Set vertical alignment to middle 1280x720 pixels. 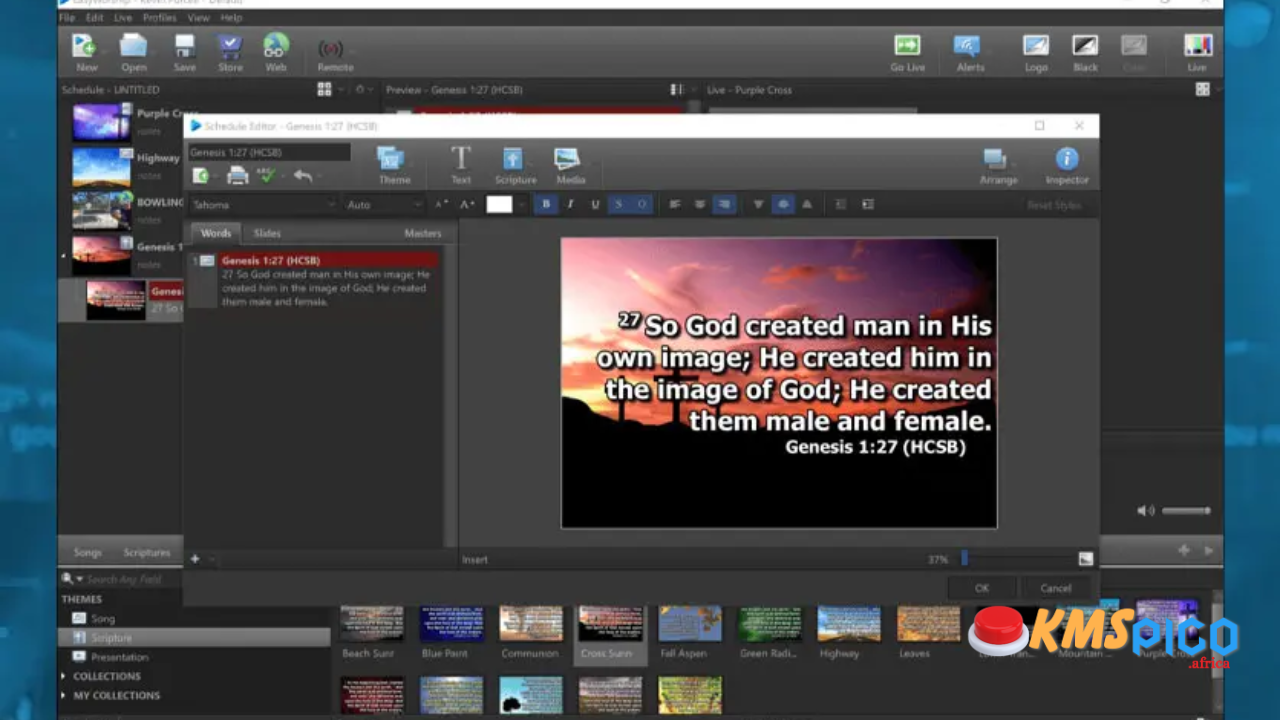[783, 204]
